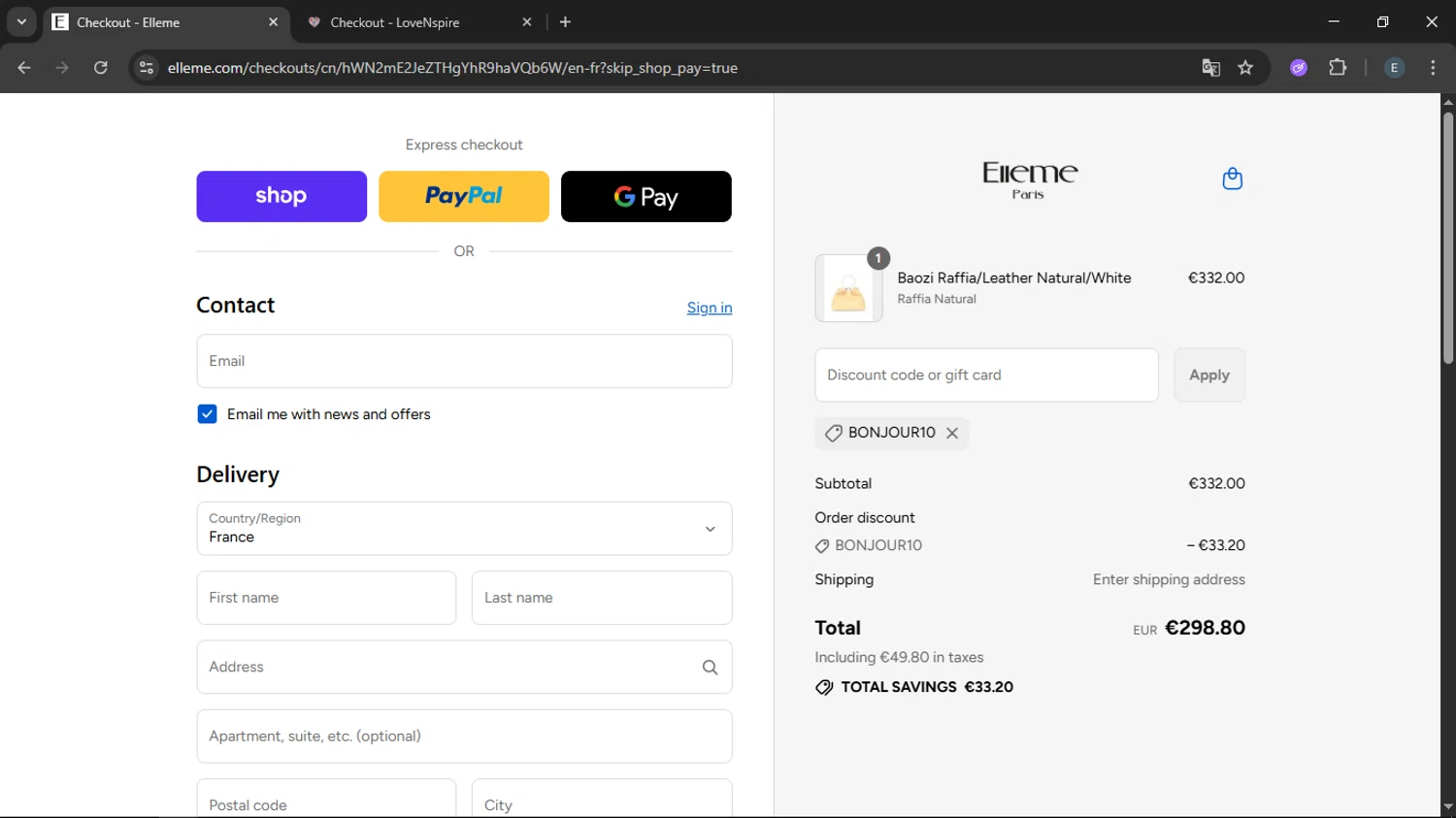Click the browser address bar URL
Viewport: 1456px width, 818px height.
tap(452, 68)
